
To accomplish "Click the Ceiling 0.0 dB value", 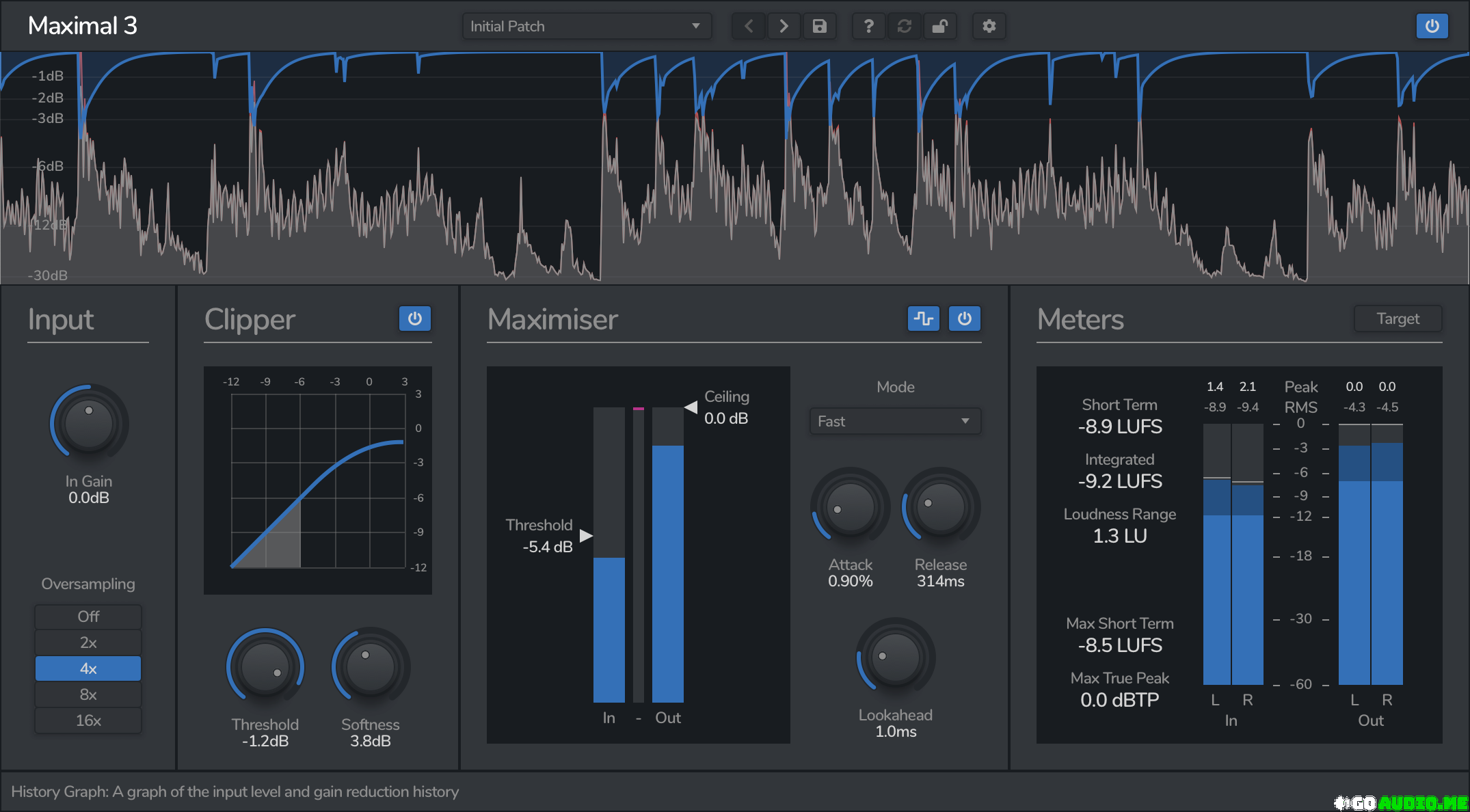I will tap(726, 418).
